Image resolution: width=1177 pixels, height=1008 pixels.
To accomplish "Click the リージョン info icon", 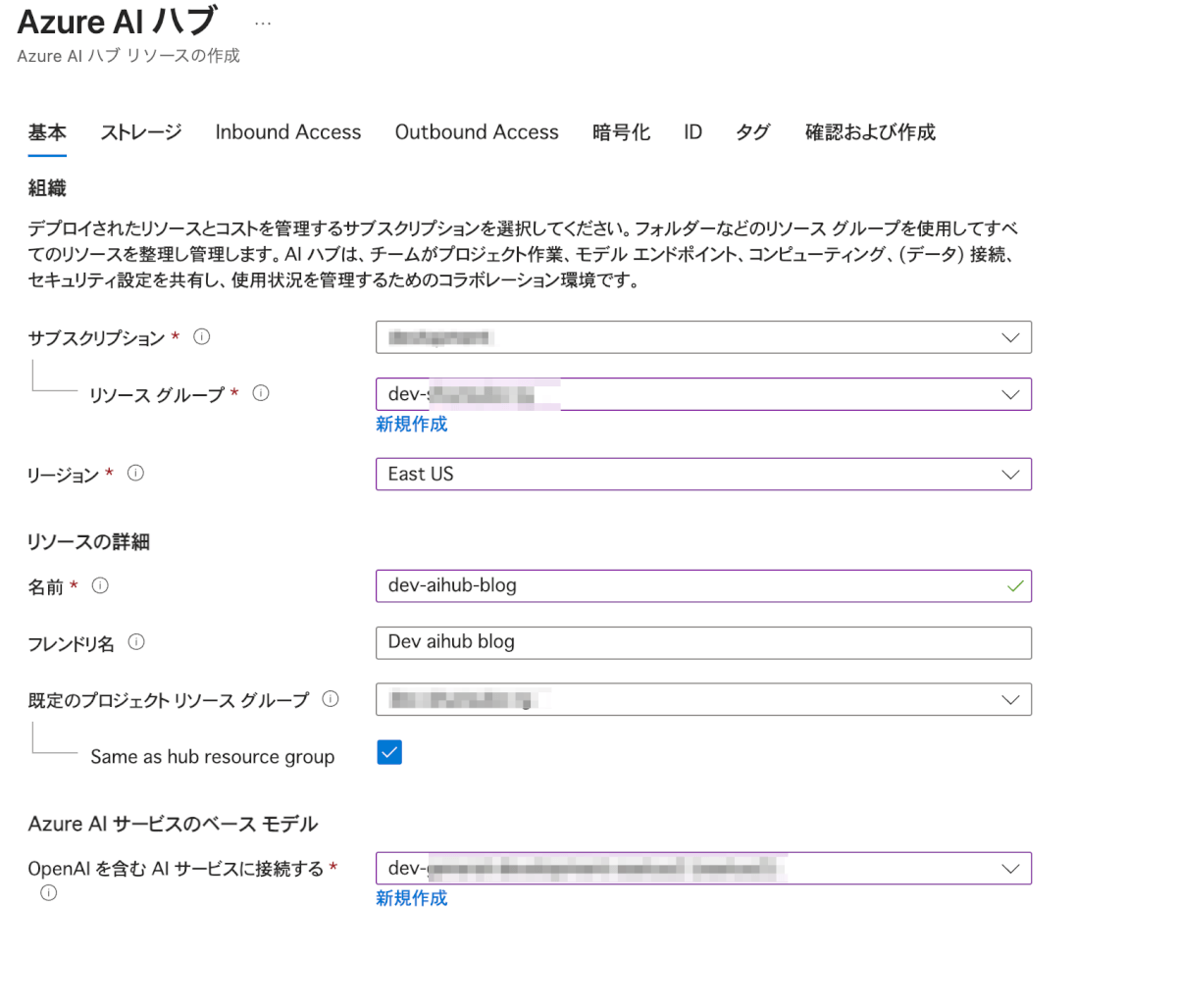I will pos(136,474).
